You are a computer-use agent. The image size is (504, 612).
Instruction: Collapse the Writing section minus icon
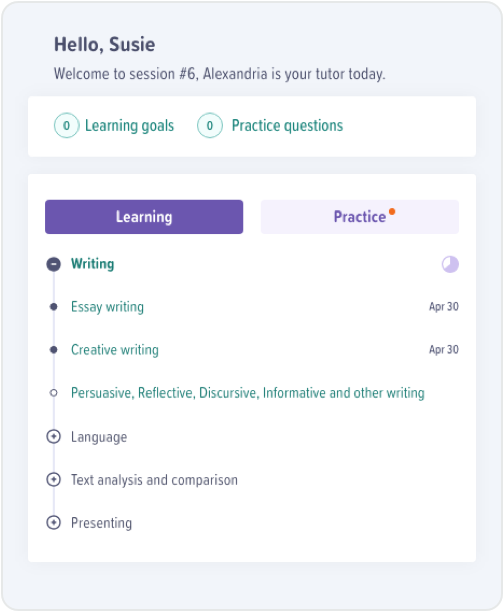(x=54, y=264)
